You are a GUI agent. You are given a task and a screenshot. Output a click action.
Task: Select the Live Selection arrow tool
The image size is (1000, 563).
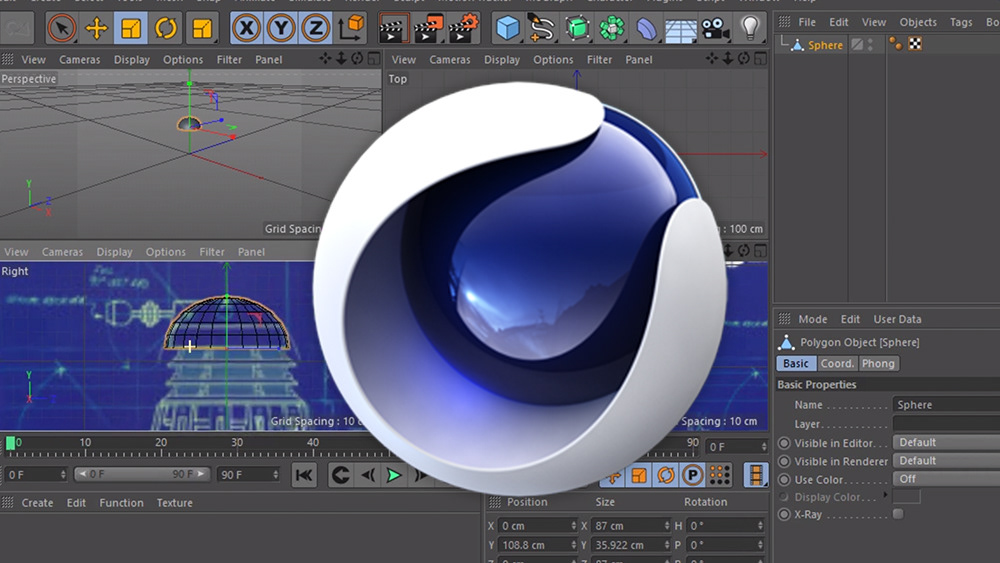[62, 28]
